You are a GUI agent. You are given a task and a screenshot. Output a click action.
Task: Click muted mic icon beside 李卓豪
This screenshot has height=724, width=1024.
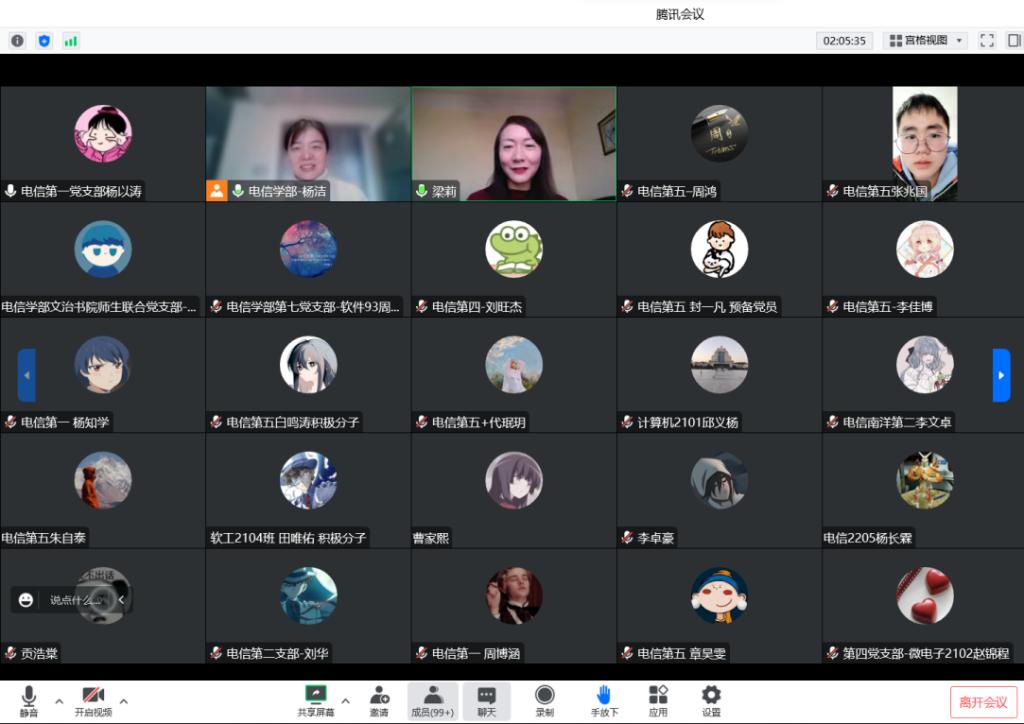(628, 538)
